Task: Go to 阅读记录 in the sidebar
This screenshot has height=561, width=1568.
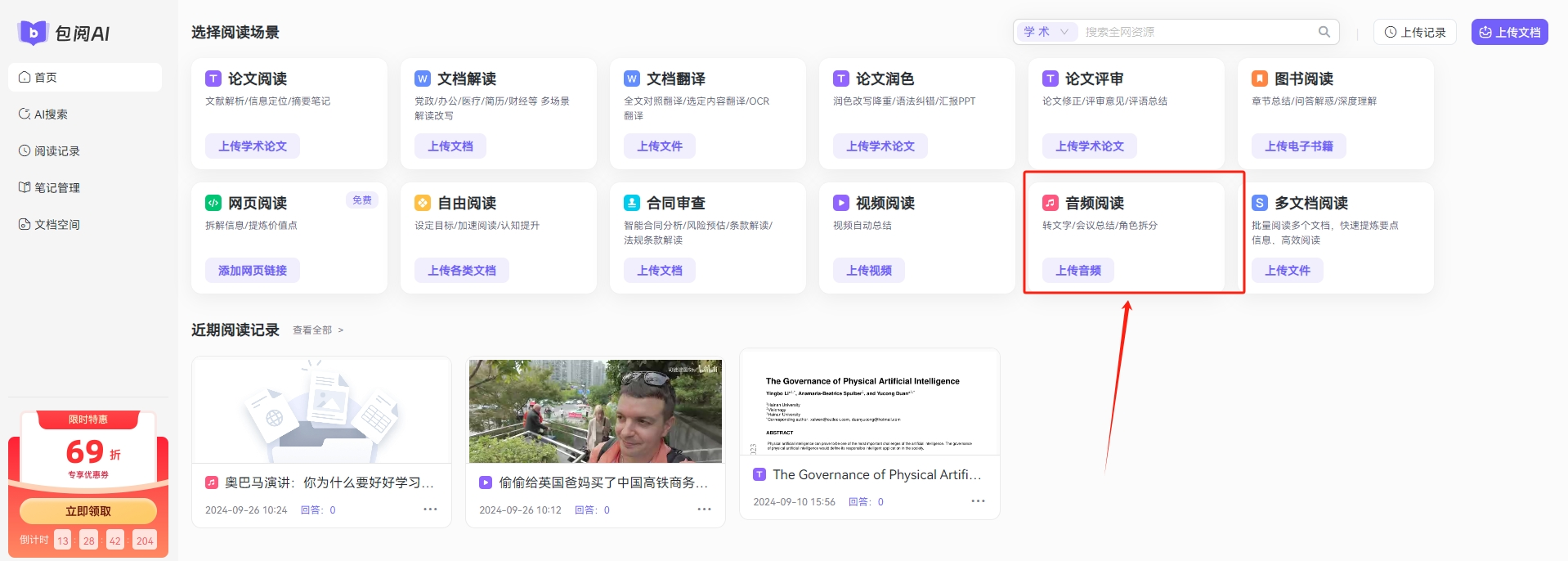Action: tap(85, 150)
